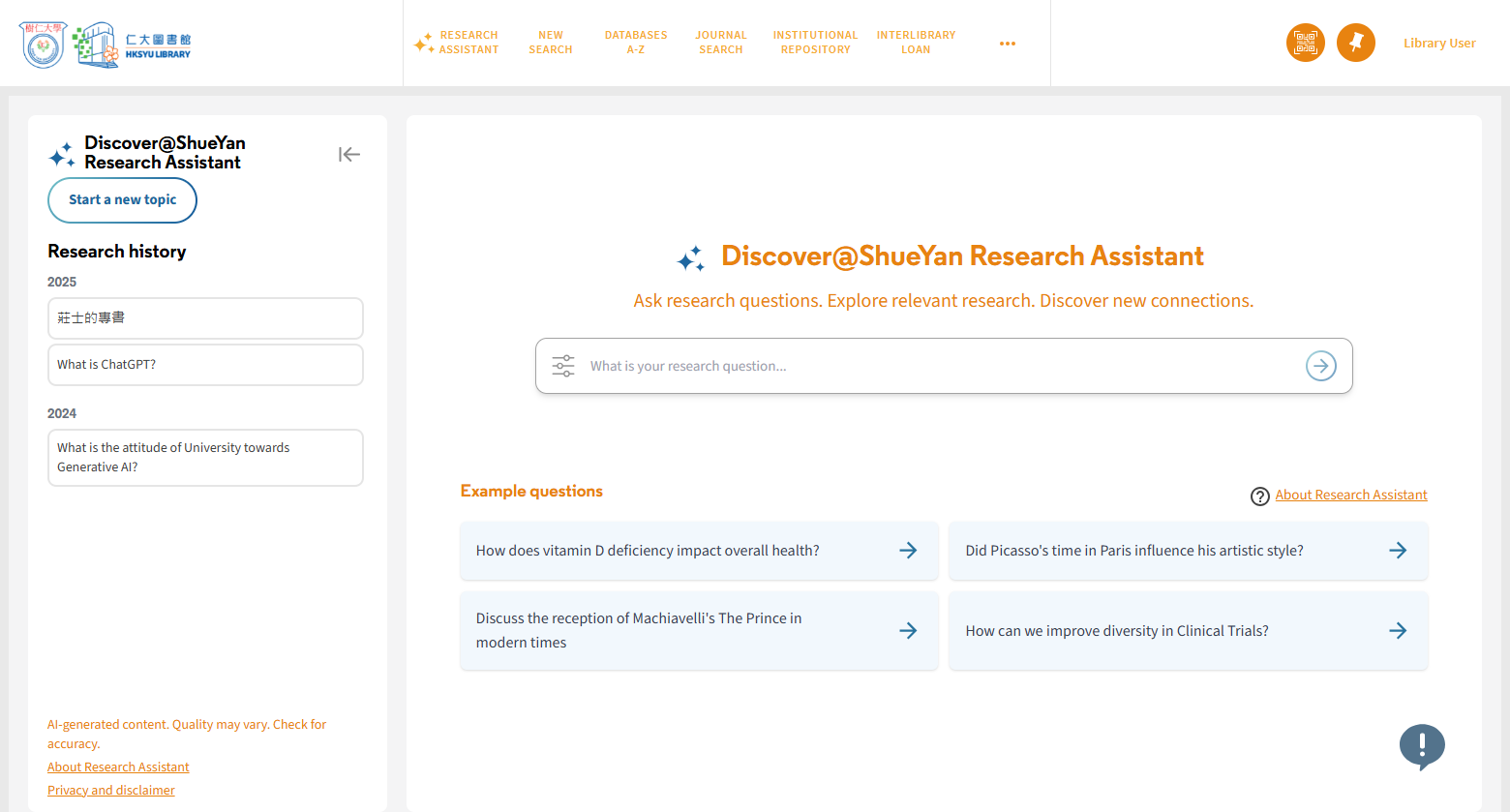Select the vitamin D deficiency example question
Viewport: 1510px width, 812px height.
pyautogui.click(x=698, y=551)
